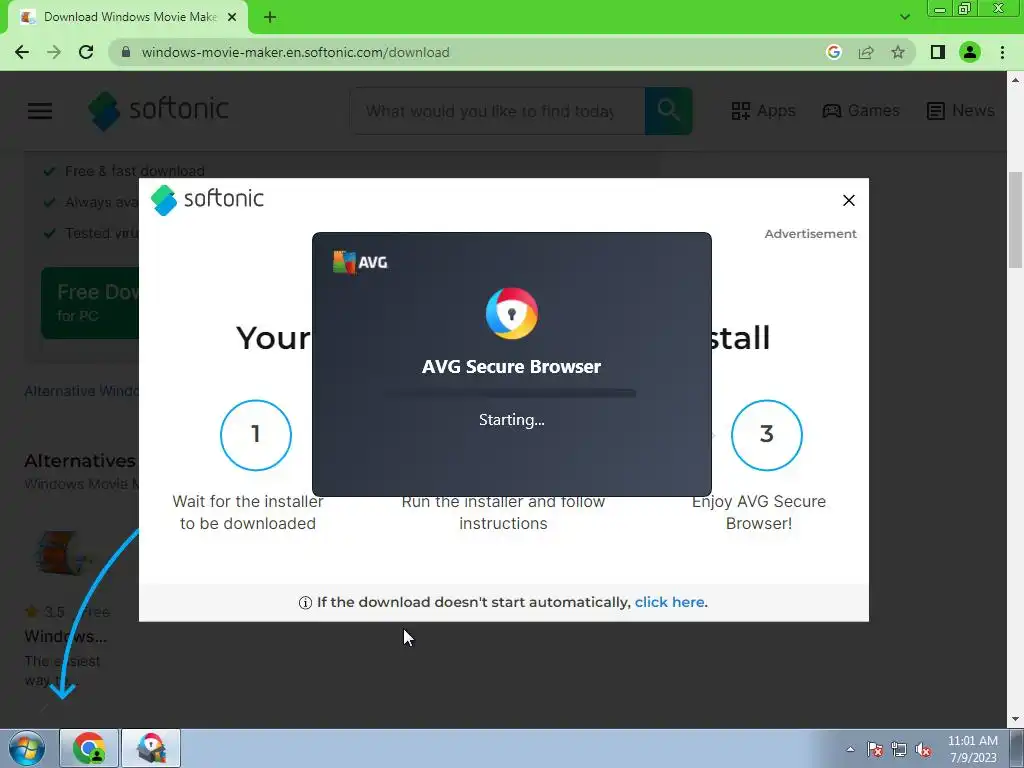Viewport: 1024px width, 768px height.
Task: Click the AVG Secure Browser shield icon
Action: [511, 313]
